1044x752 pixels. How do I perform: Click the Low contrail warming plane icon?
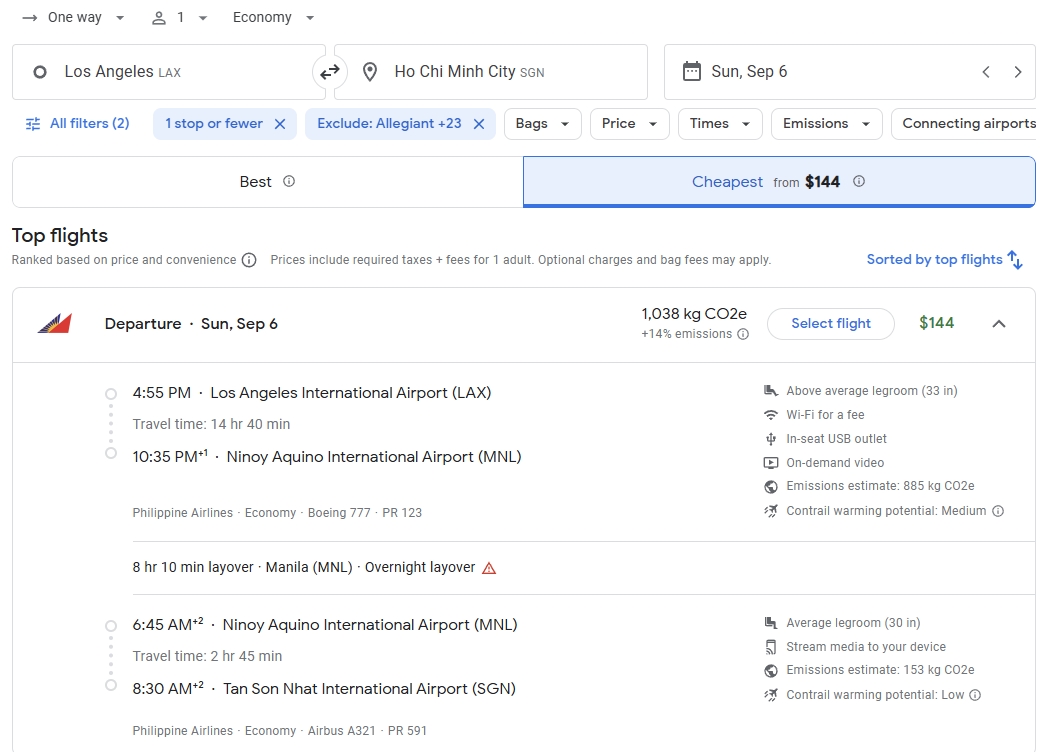(770, 695)
